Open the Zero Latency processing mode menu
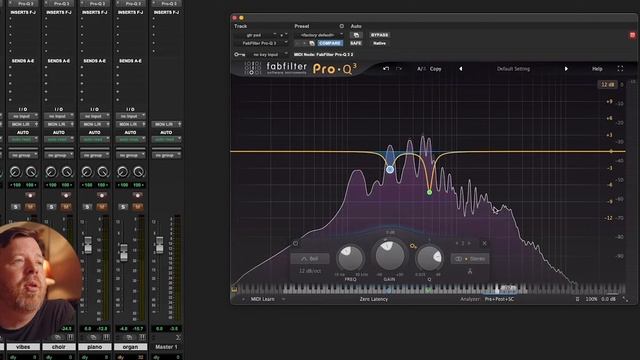The width and height of the screenshot is (640, 360). click(x=373, y=299)
